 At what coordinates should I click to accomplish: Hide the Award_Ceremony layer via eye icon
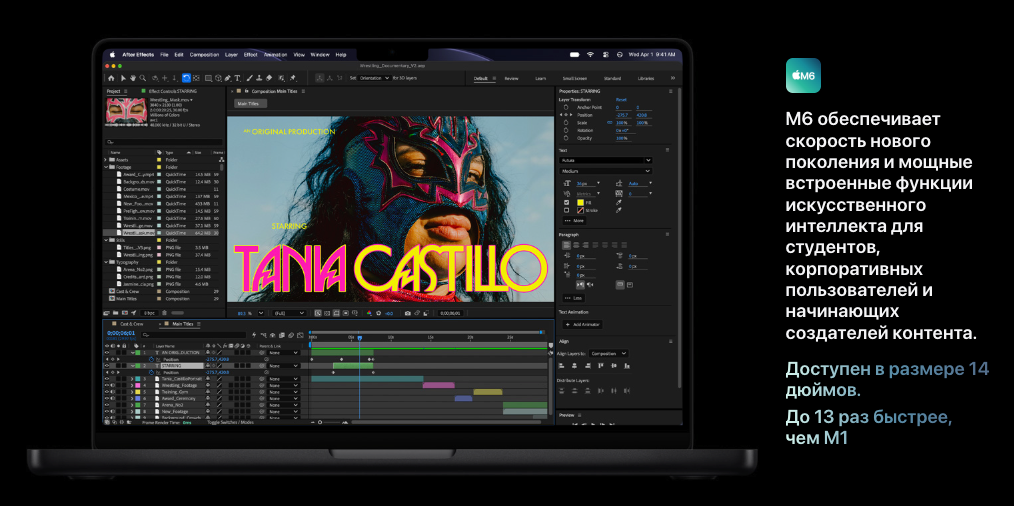coord(107,399)
